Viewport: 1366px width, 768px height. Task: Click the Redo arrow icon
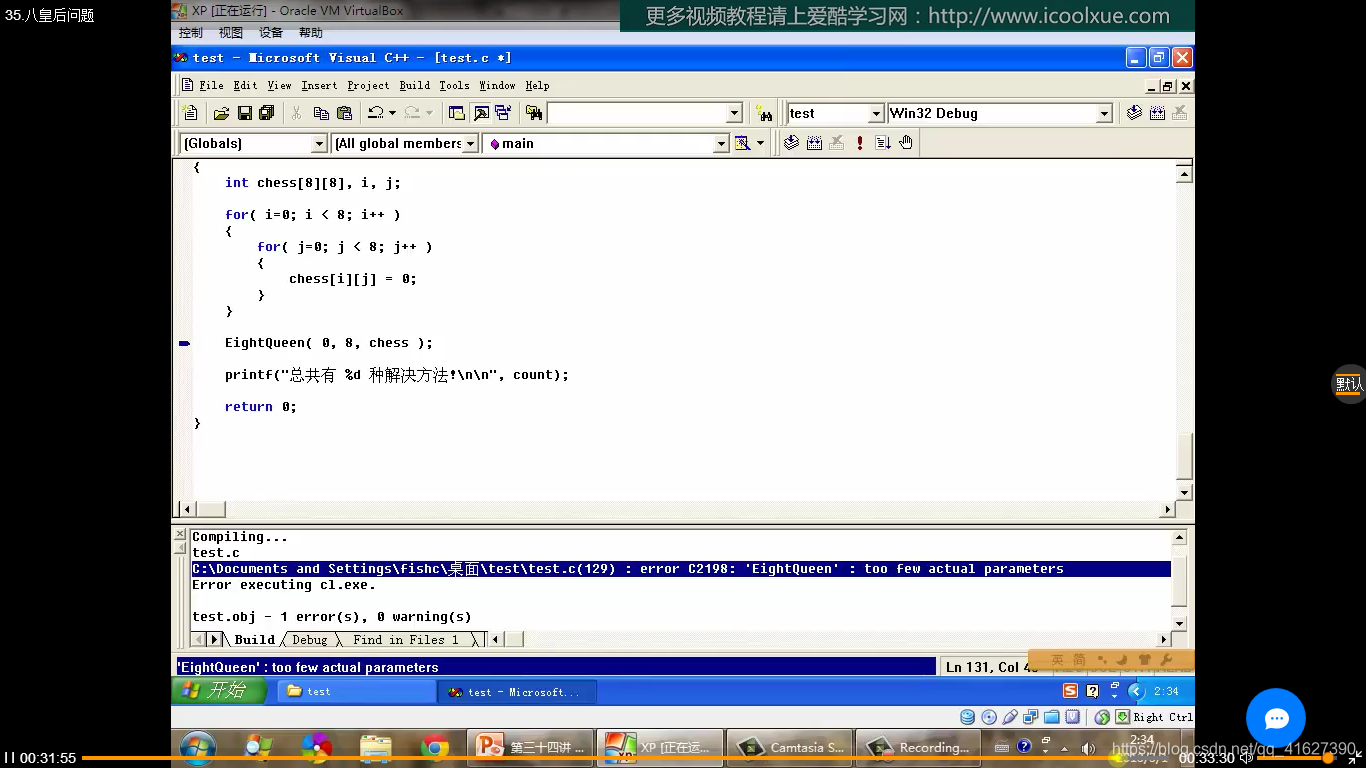pyautogui.click(x=412, y=113)
